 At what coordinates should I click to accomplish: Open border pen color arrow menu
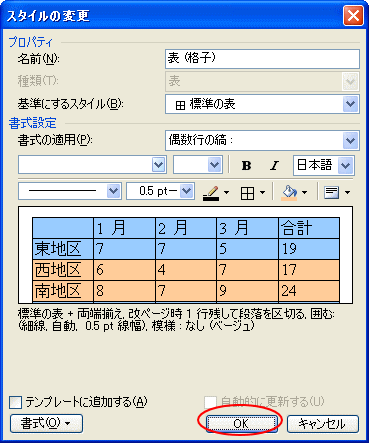click(x=226, y=193)
